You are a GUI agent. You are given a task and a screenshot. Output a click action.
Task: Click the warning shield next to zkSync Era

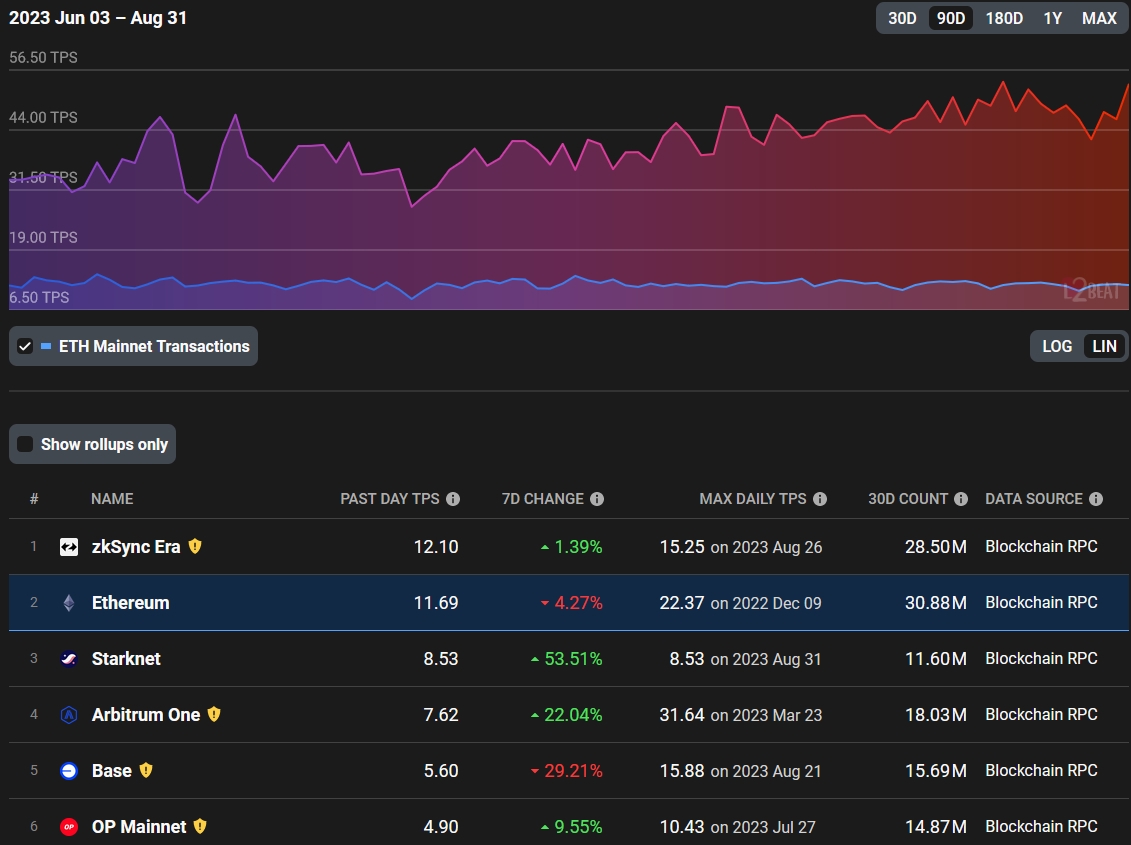pyautogui.click(x=195, y=546)
